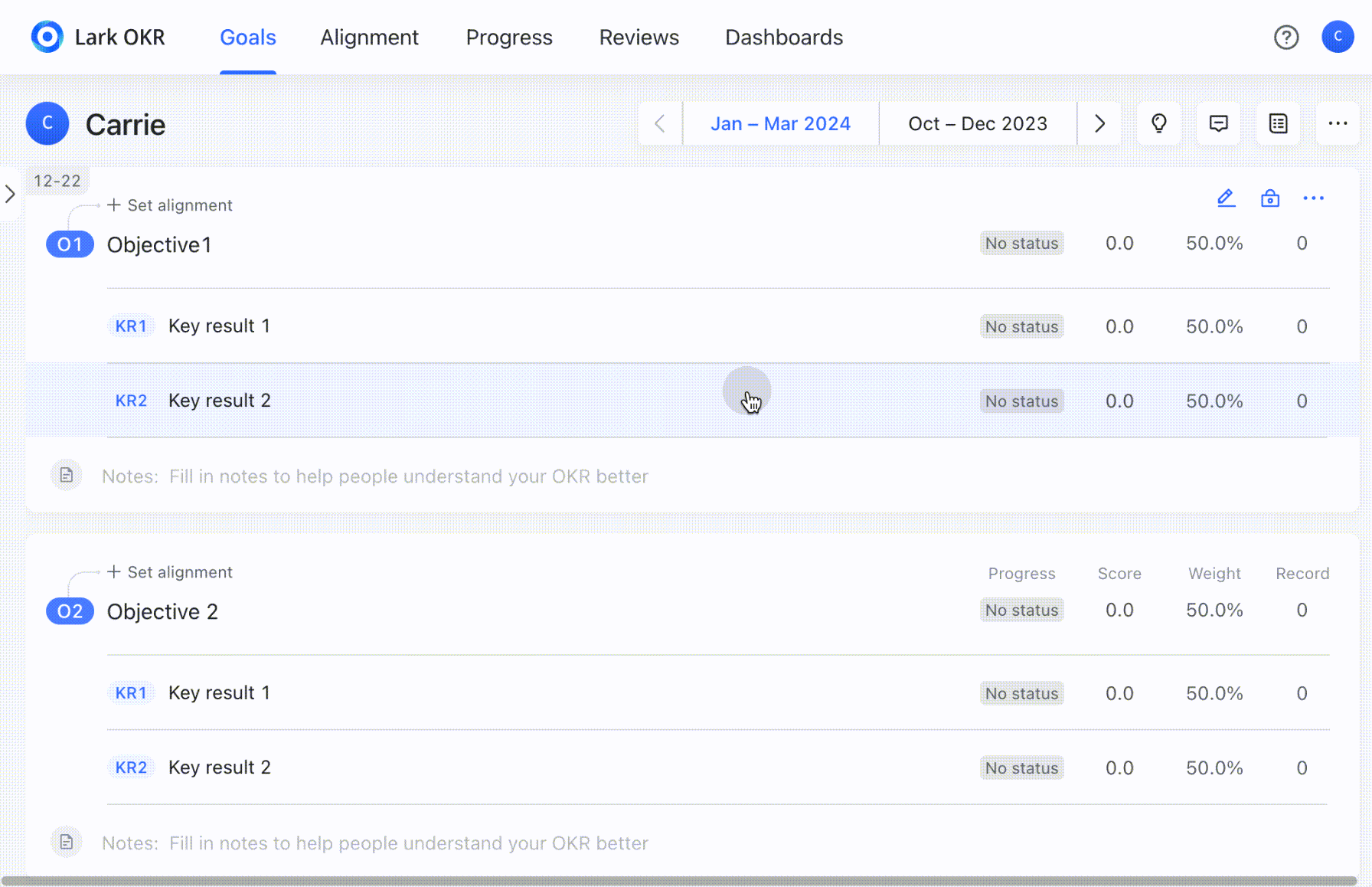Click the Lark OKR logo
Image resolution: width=1372 pixels, height=887 pixels.
pos(47,37)
